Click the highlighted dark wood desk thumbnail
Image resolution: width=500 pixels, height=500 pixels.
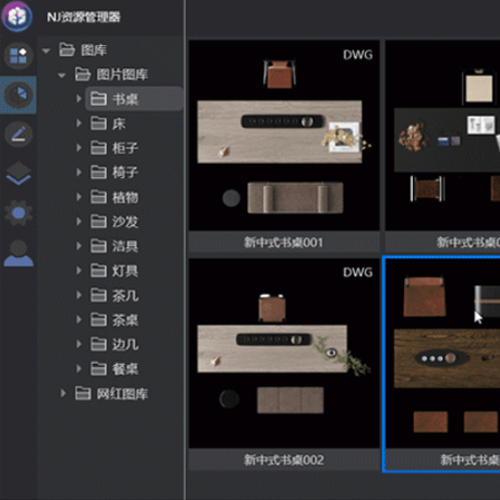(x=442, y=364)
